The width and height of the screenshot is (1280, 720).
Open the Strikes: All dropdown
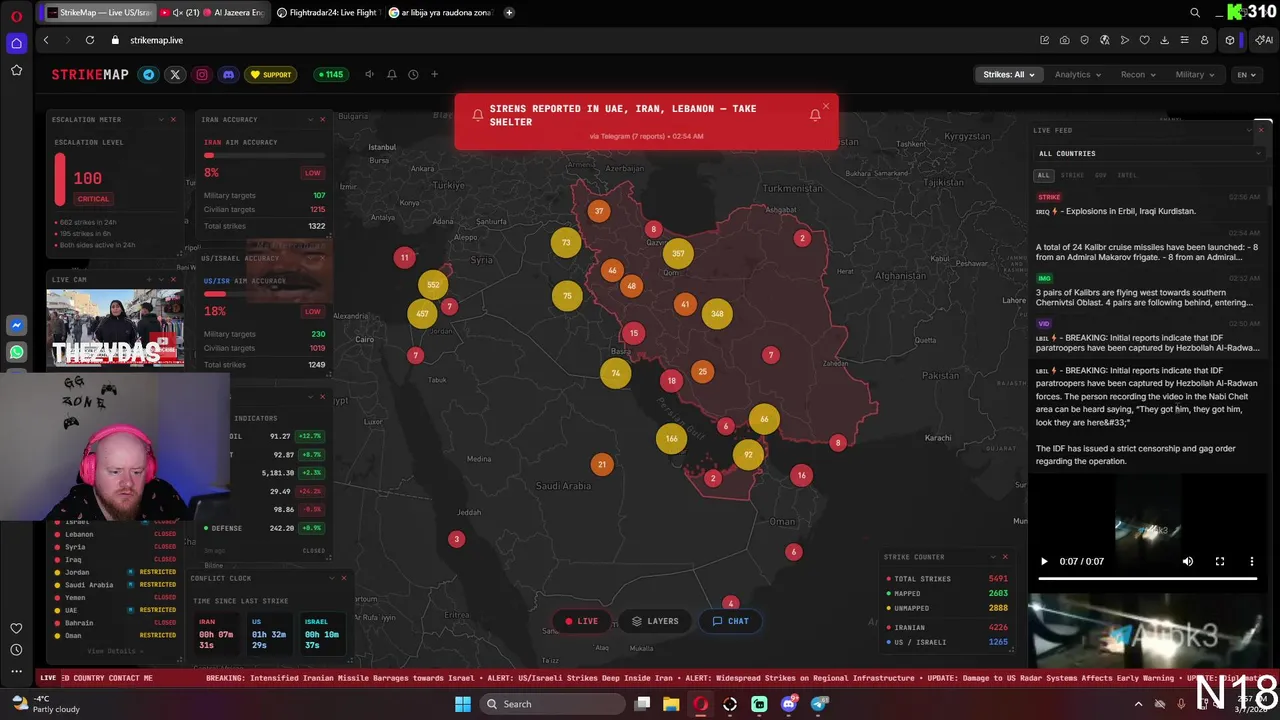tap(1008, 74)
